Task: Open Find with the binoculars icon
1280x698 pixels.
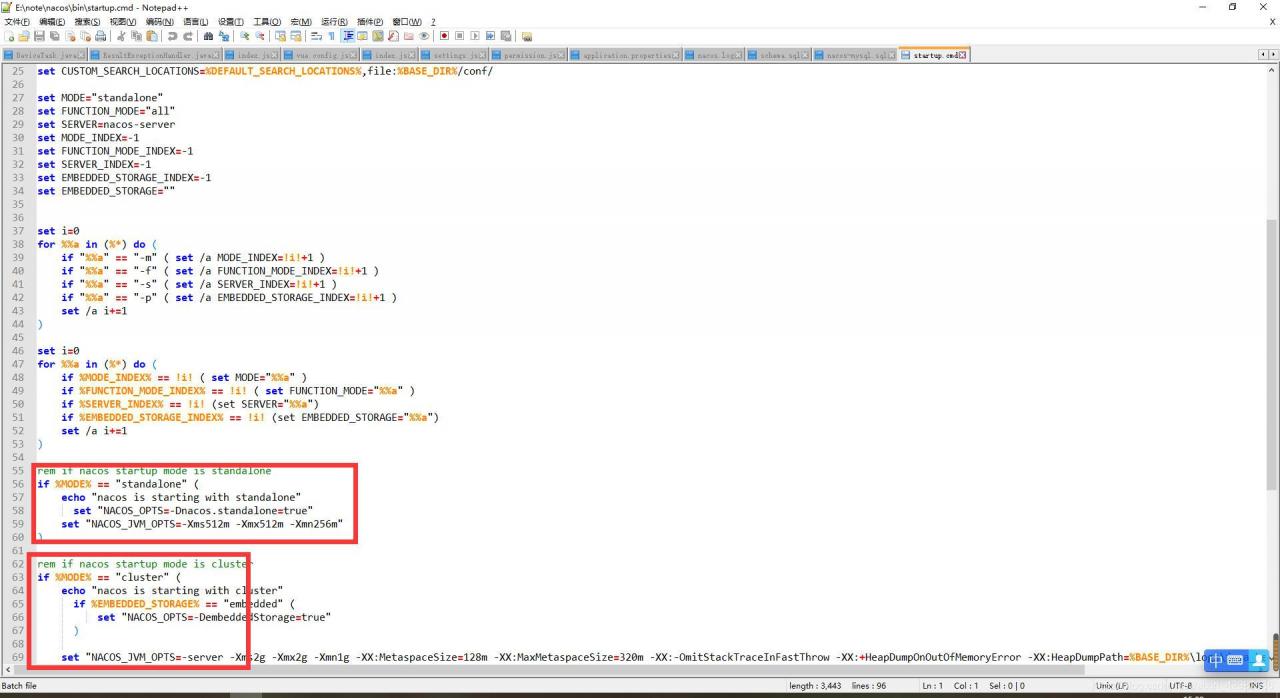Action: [x=208, y=36]
